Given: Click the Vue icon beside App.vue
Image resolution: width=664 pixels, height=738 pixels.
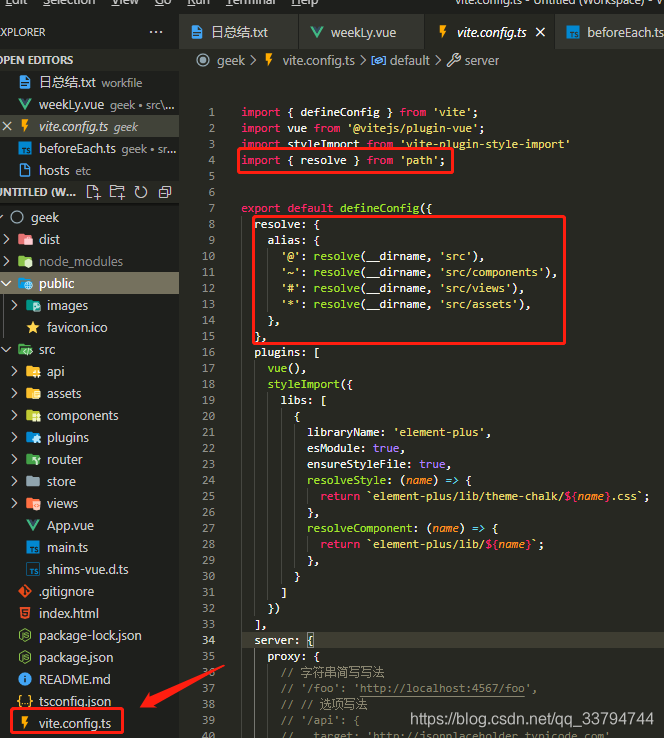Looking at the screenshot, I should (x=33, y=525).
